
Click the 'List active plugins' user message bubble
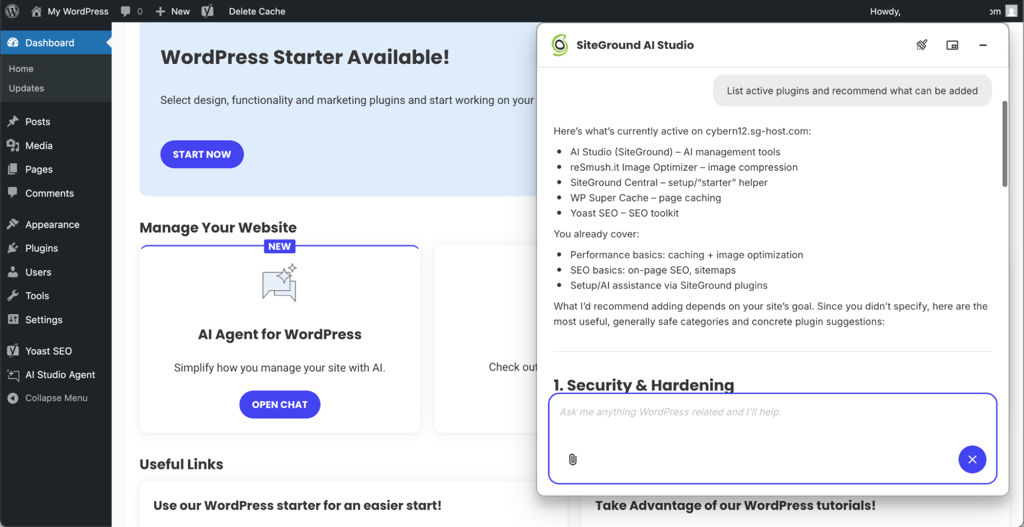pos(852,91)
